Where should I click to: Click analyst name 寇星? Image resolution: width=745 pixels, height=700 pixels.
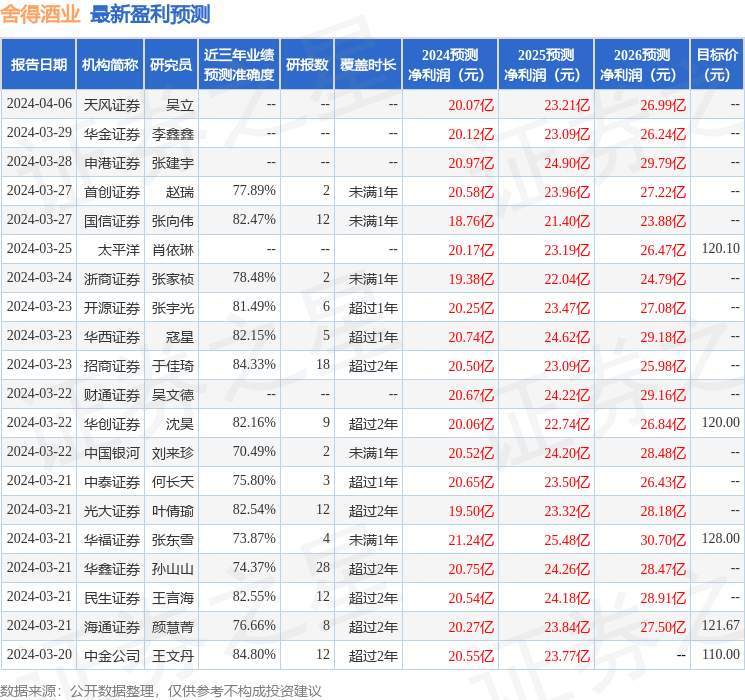pos(180,337)
